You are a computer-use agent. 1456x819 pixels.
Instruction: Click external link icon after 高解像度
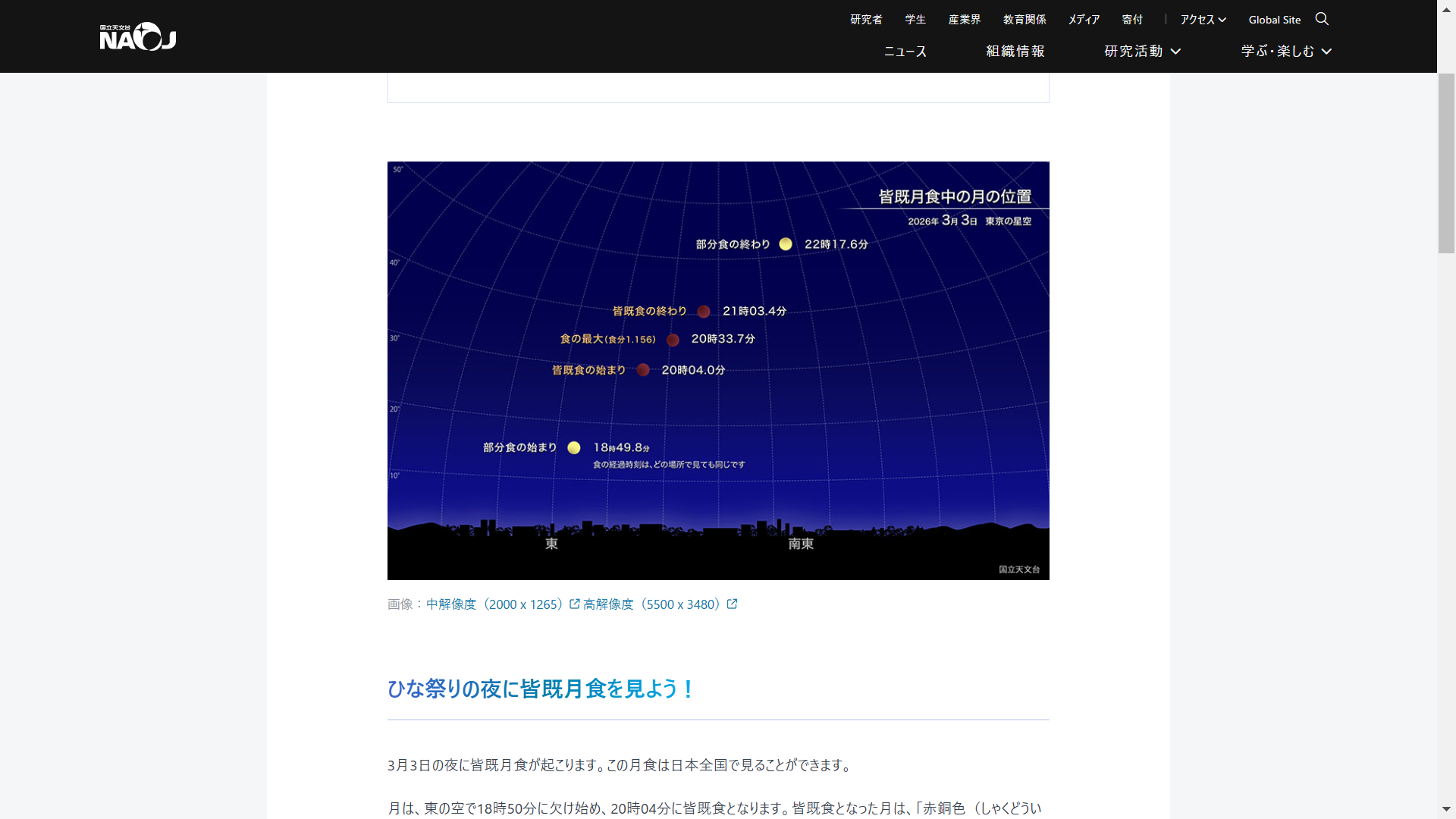click(732, 604)
